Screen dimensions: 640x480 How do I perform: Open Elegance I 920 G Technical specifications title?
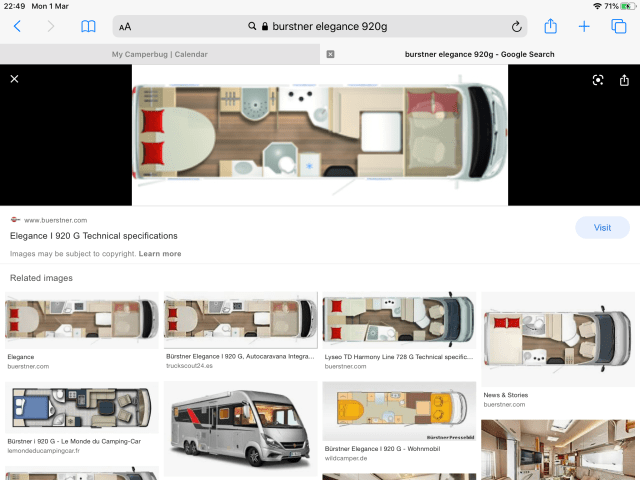click(x=94, y=236)
